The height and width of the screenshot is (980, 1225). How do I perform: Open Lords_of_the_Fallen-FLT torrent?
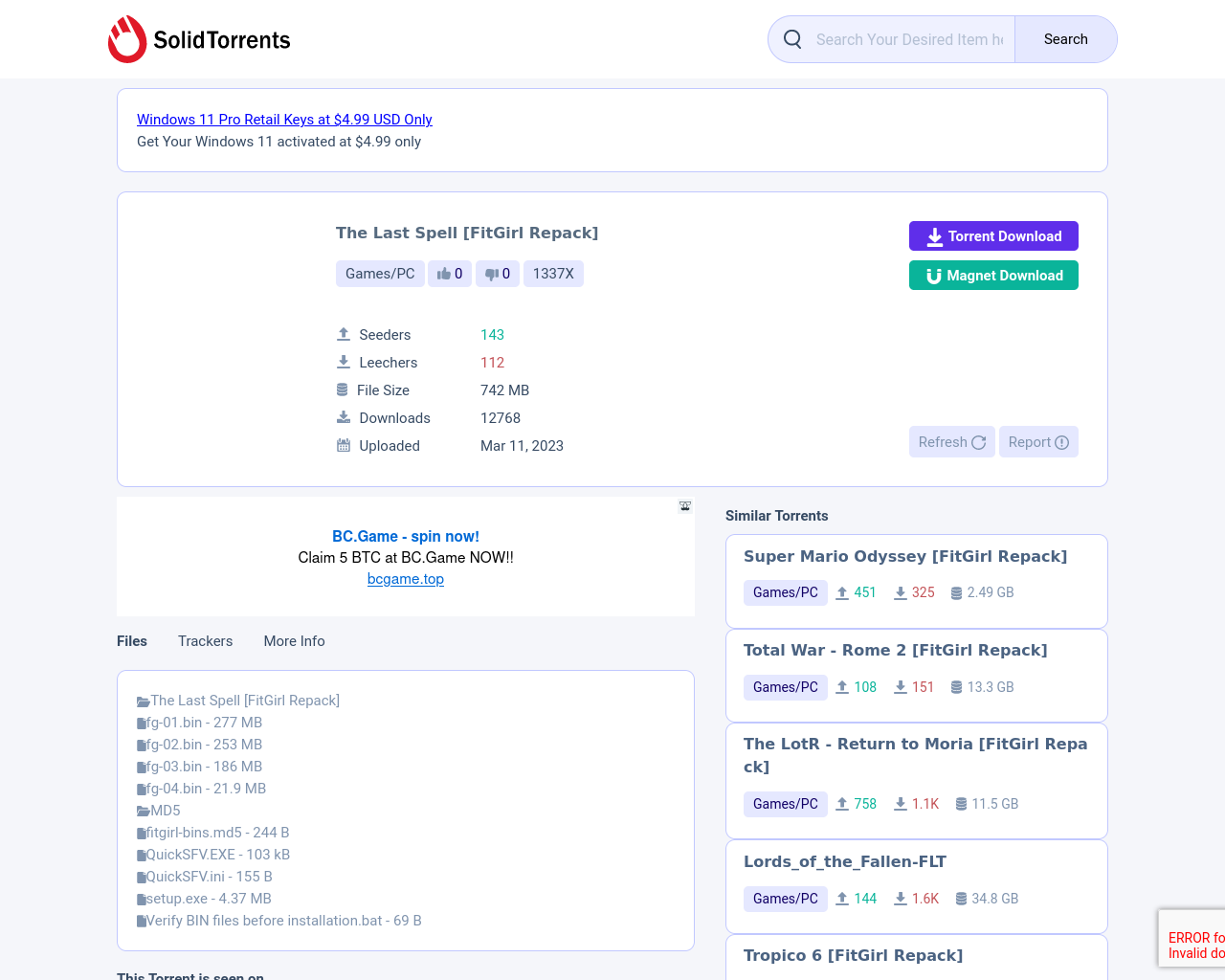tap(845, 862)
